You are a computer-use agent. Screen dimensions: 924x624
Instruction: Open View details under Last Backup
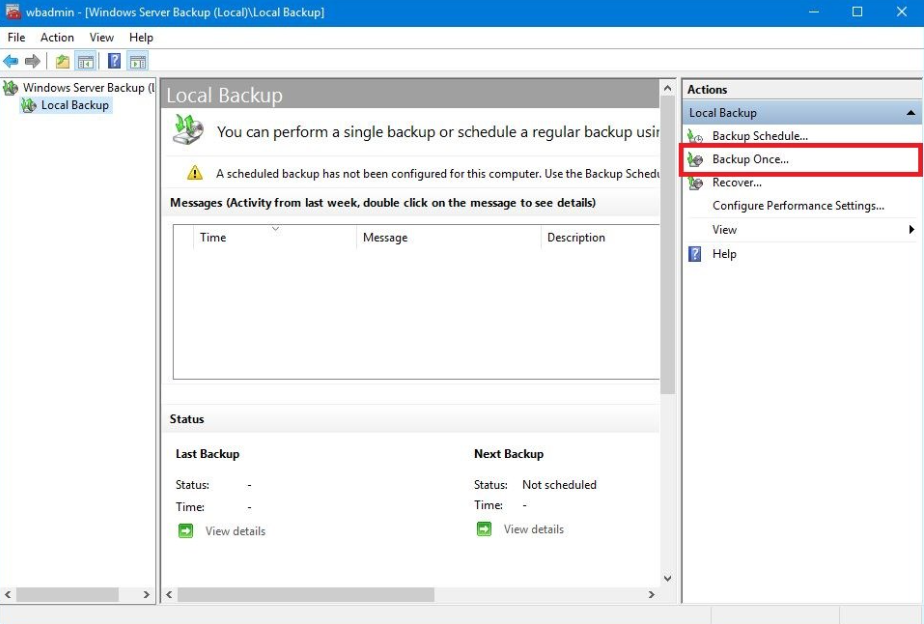point(235,531)
